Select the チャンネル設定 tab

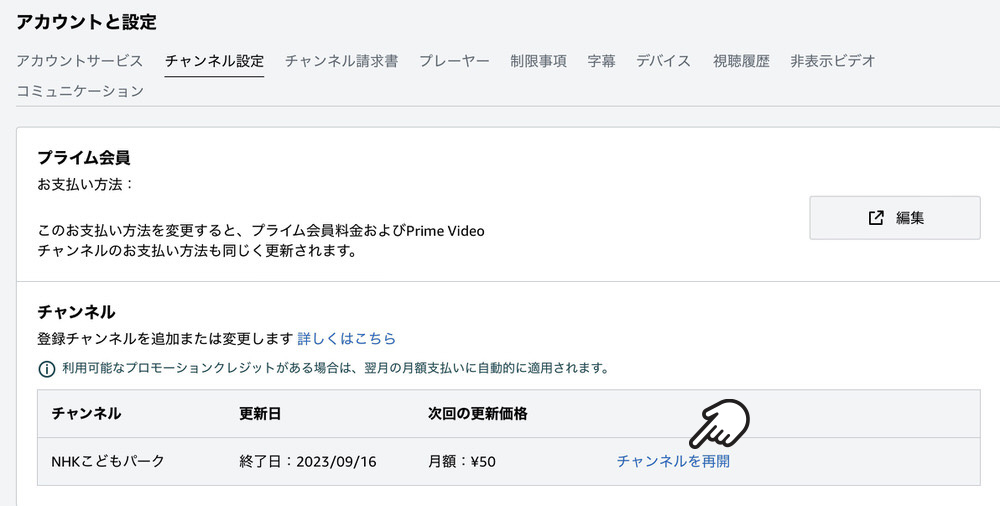(x=214, y=61)
